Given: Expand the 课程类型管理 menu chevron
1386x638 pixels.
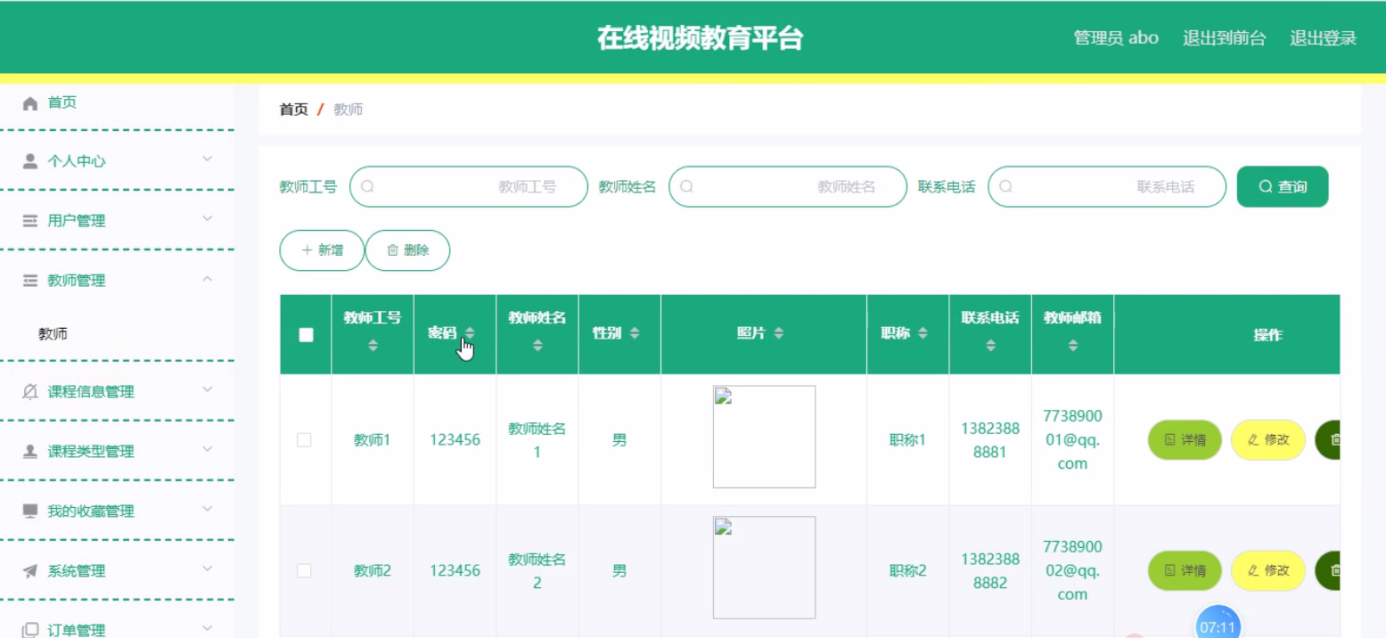Looking at the screenshot, I should coord(207,450).
